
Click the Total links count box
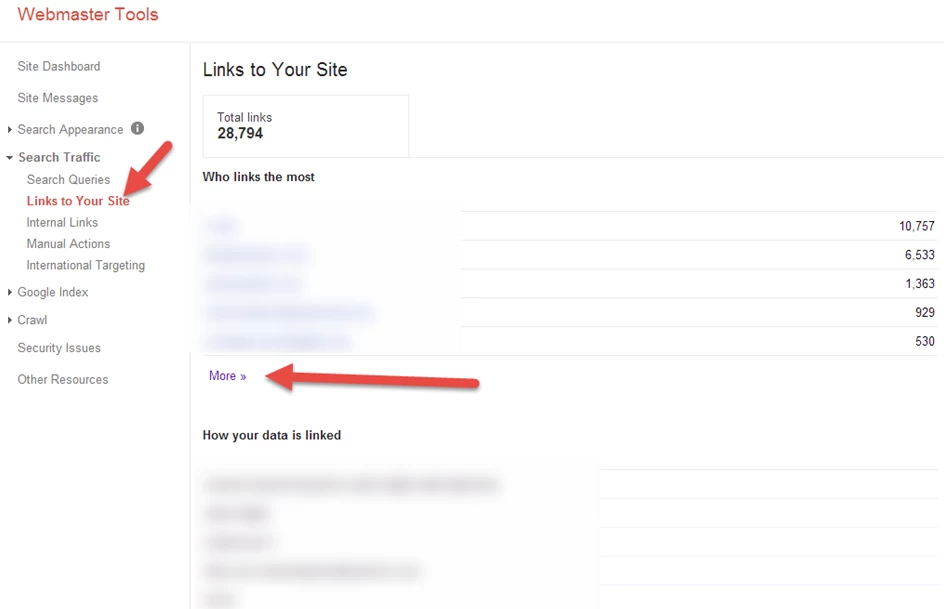pos(305,125)
